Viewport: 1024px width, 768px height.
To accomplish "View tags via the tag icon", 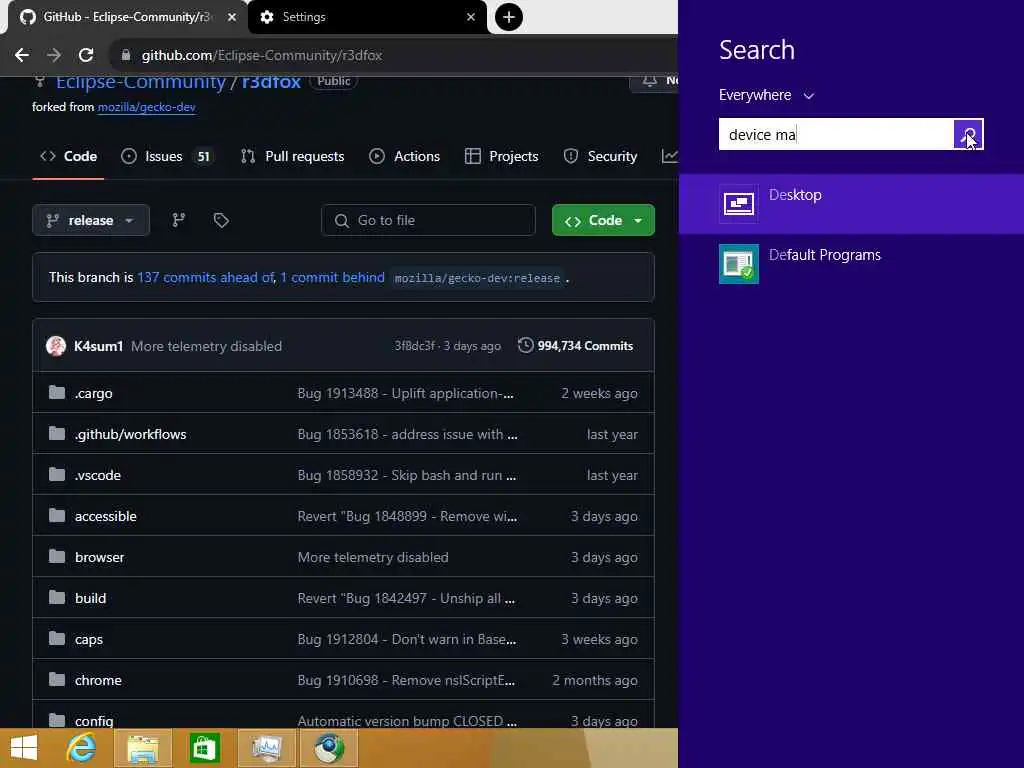I will pyautogui.click(x=221, y=220).
